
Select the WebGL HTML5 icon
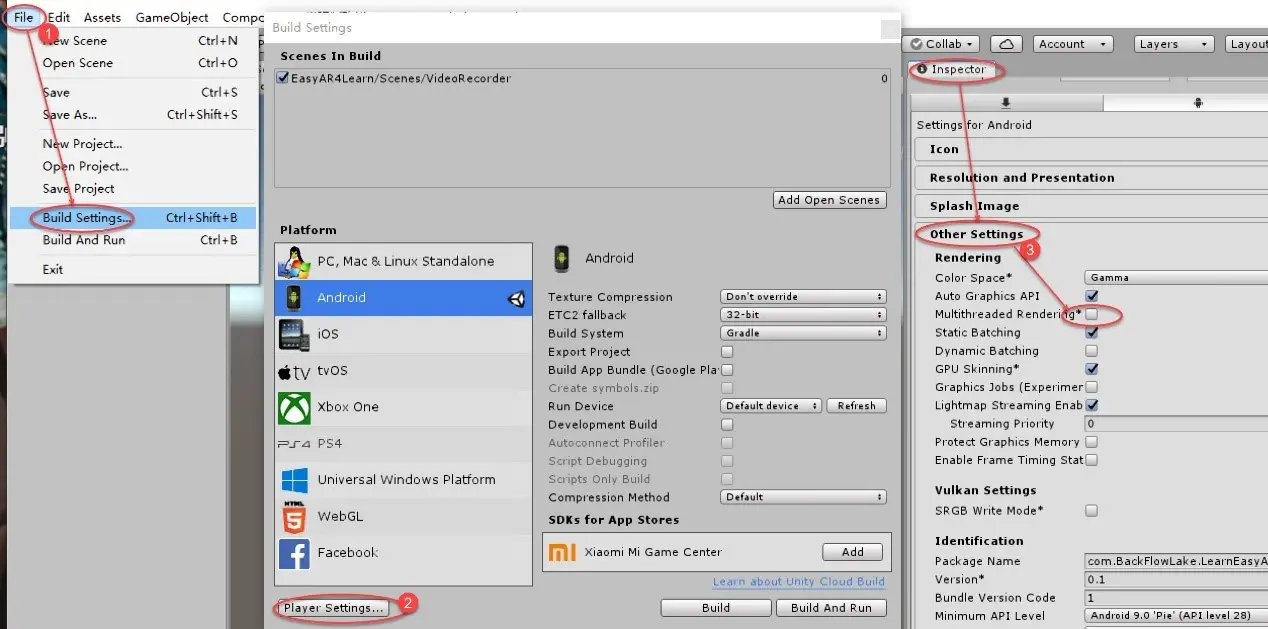(x=294, y=516)
